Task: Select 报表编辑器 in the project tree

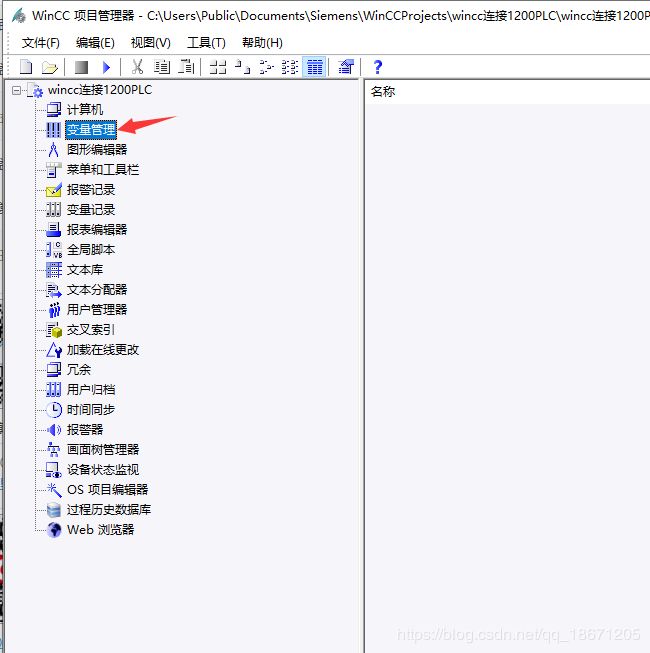Action: tap(97, 229)
